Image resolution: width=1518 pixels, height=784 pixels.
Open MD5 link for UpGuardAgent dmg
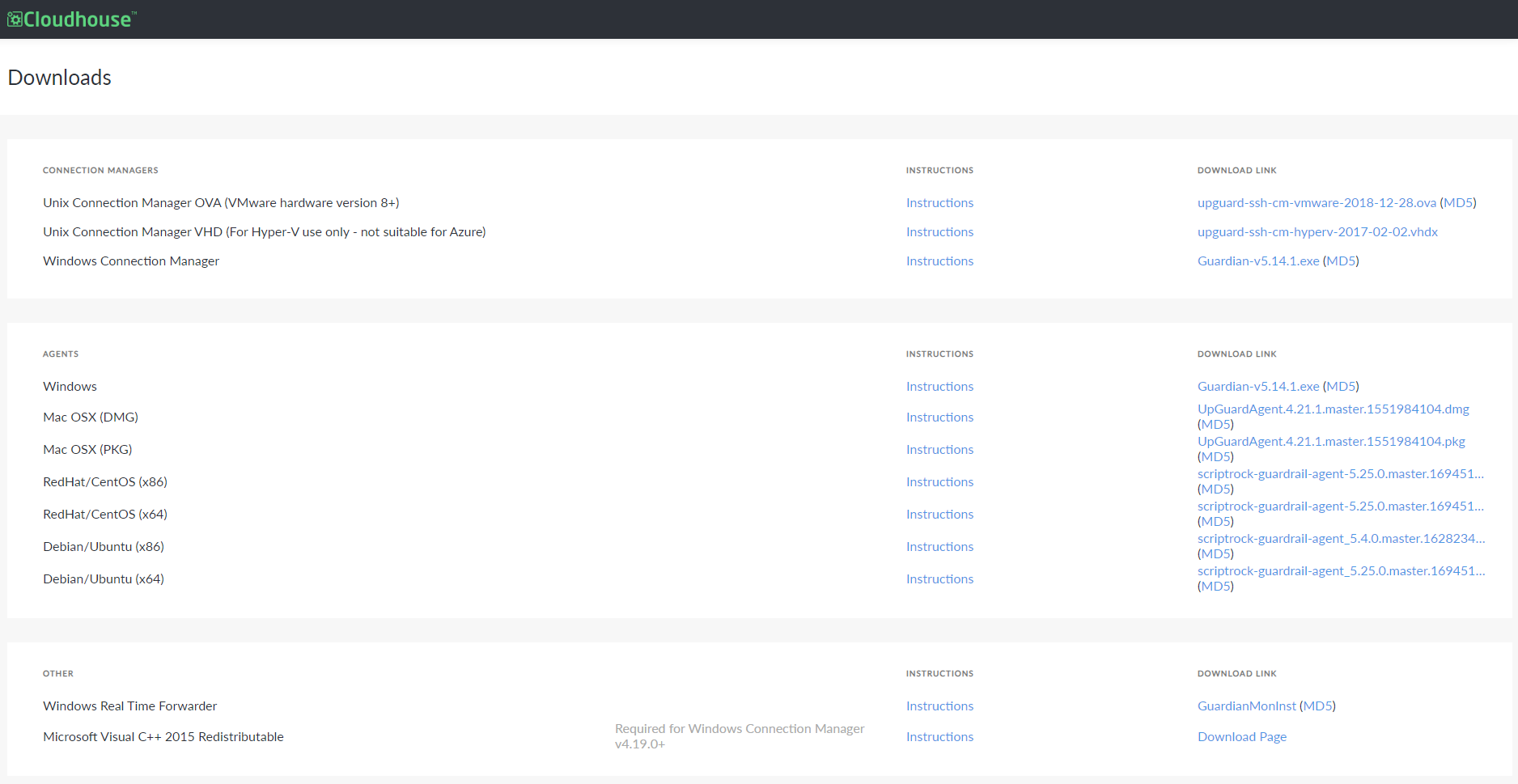coord(1215,425)
